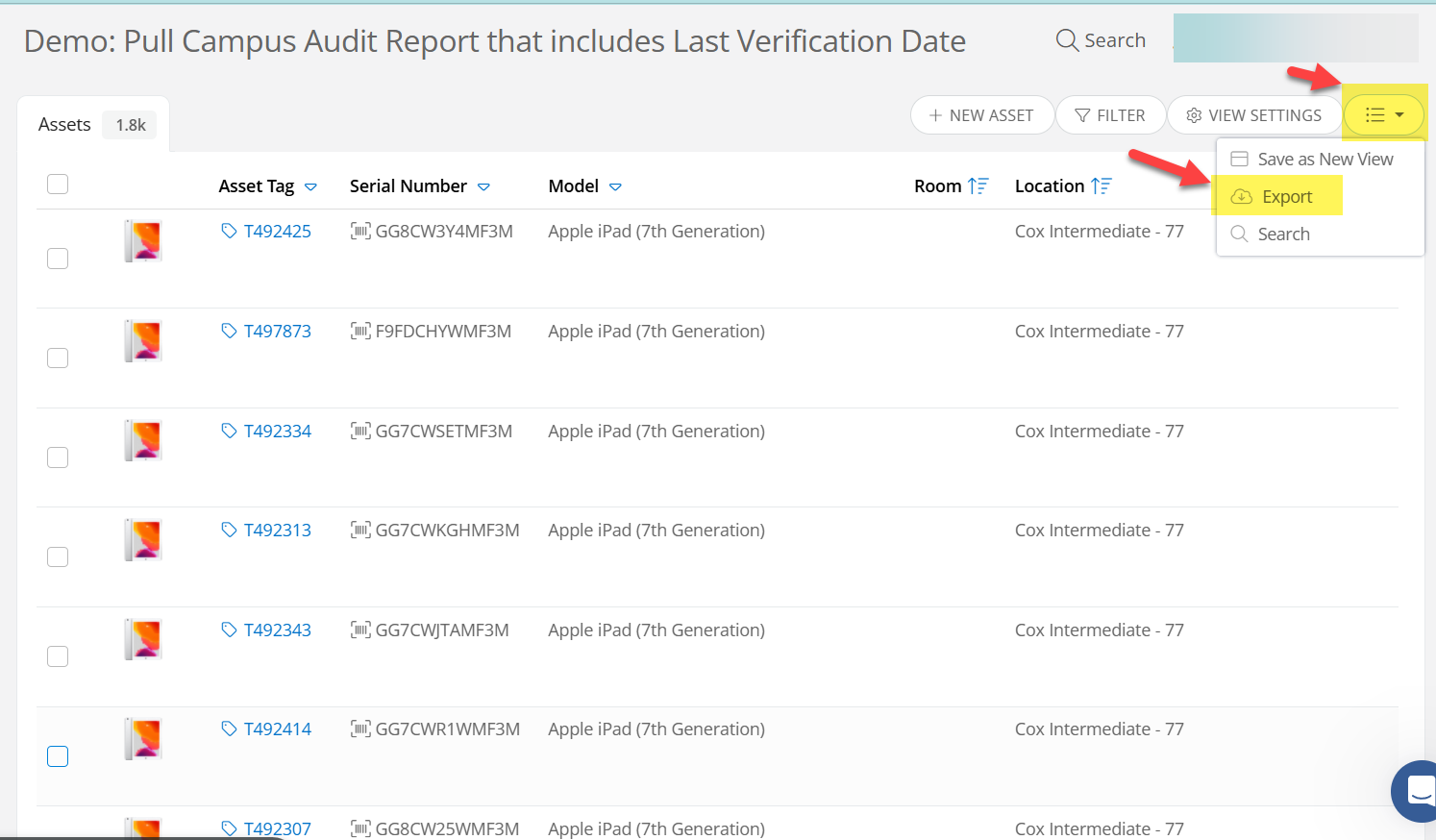Open the chat support bubble icon
The height and width of the screenshot is (840, 1436).
(x=1419, y=791)
